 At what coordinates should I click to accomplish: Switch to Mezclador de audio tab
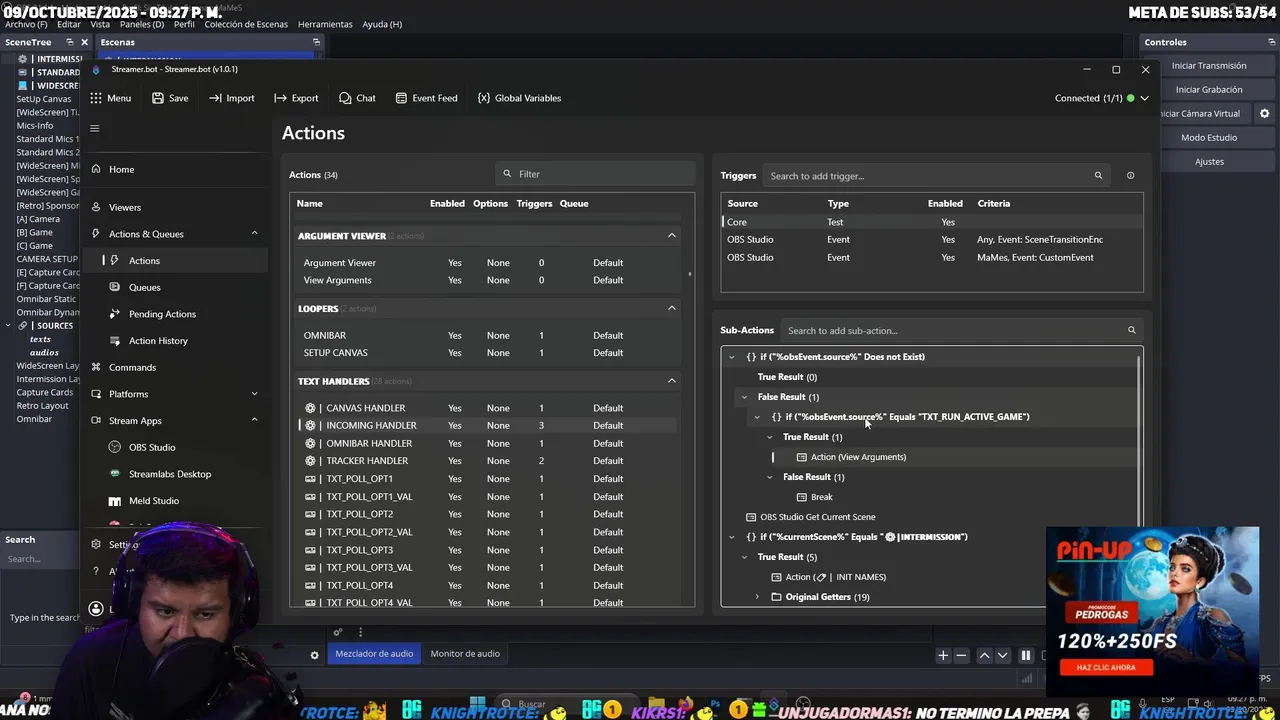(x=374, y=654)
